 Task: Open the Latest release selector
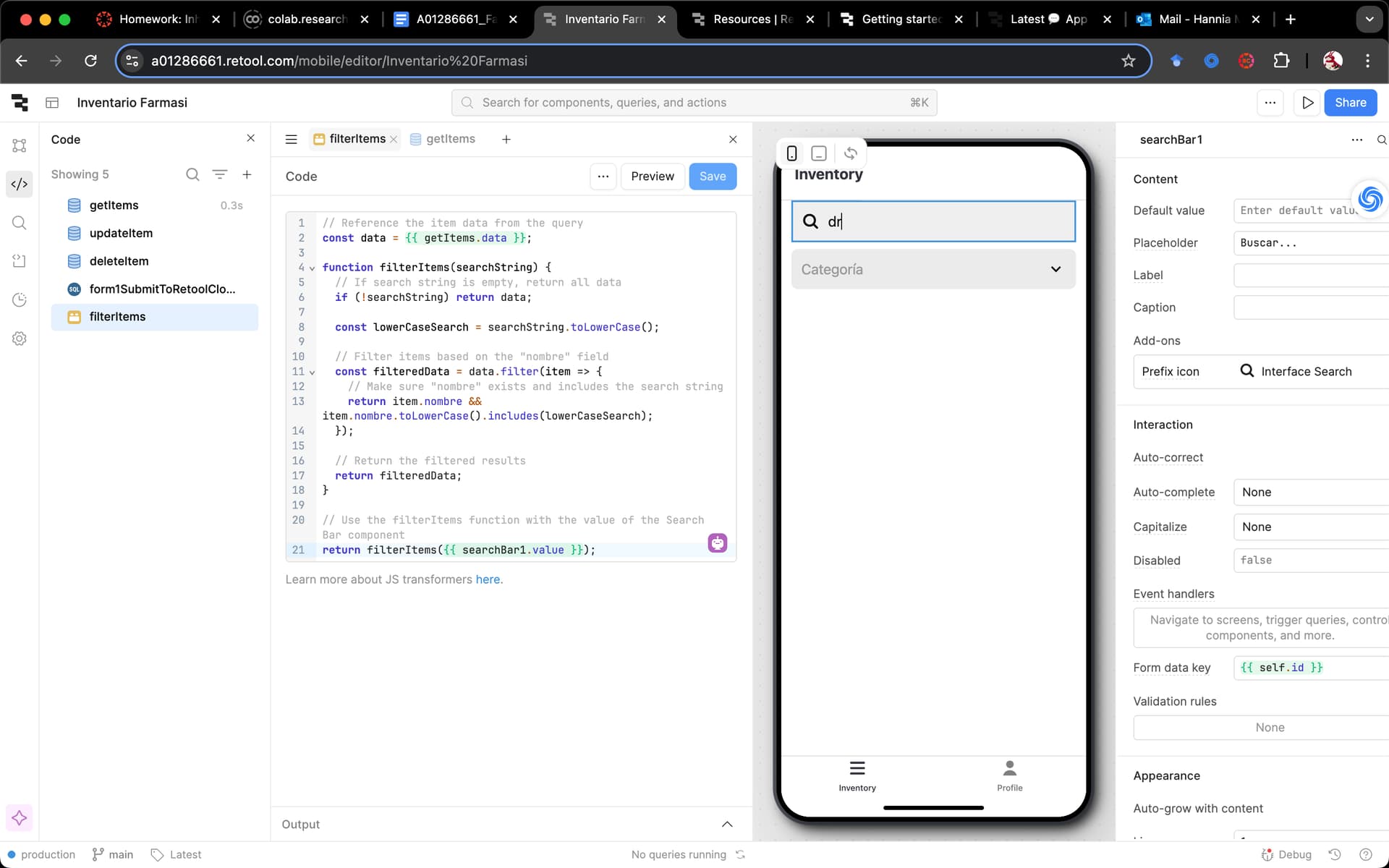coord(176,854)
